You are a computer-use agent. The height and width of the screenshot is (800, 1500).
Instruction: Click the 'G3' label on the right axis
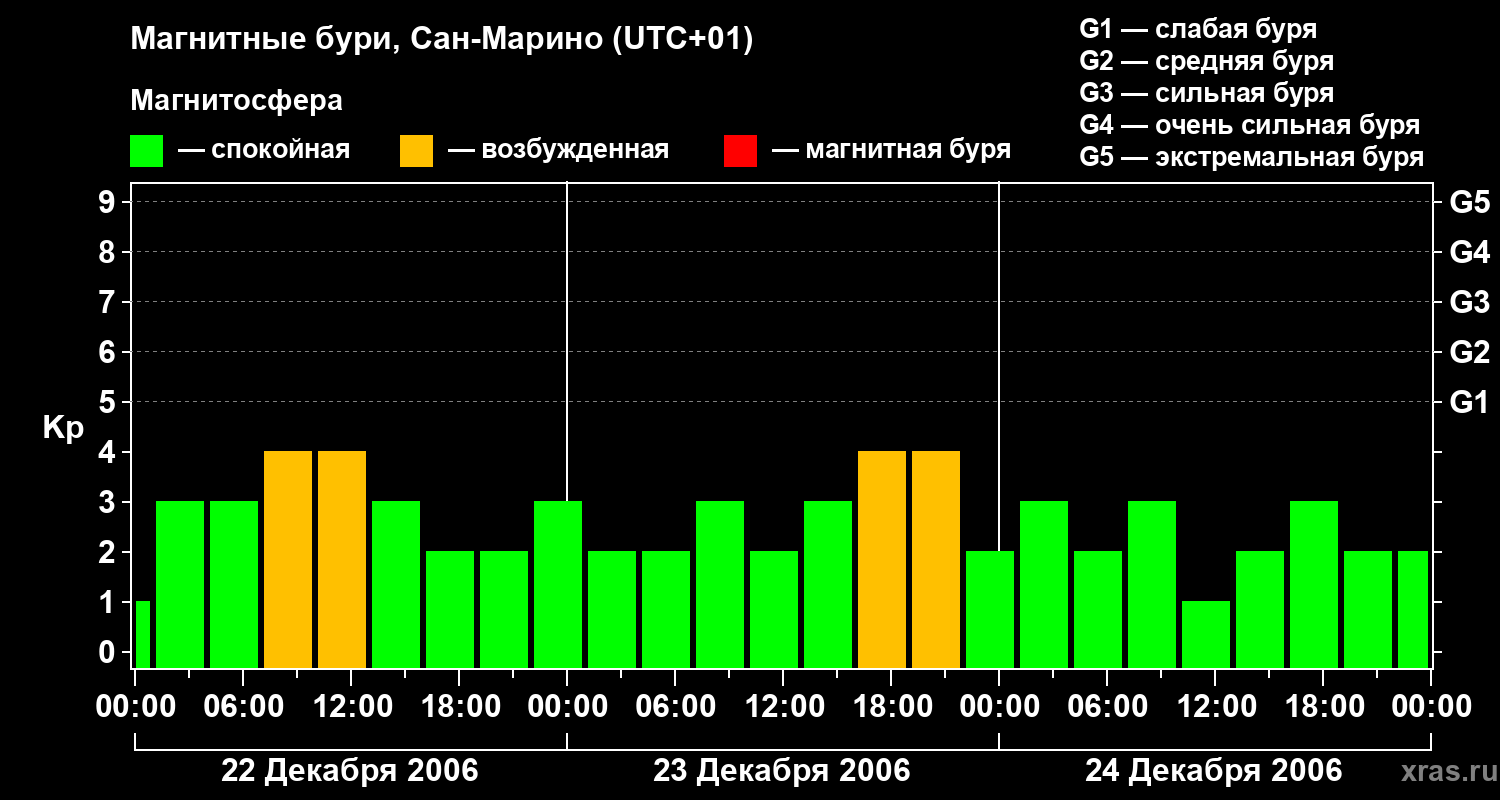click(1470, 302)
